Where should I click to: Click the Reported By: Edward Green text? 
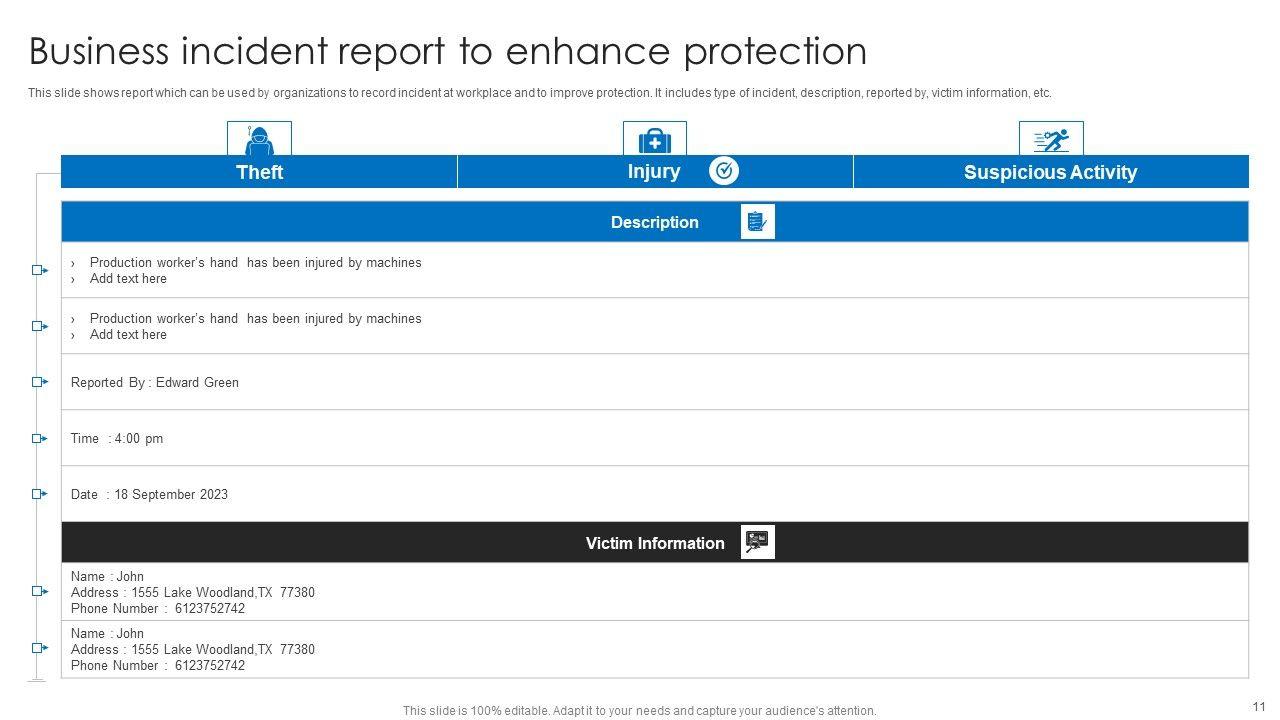[x=155, y=382]
